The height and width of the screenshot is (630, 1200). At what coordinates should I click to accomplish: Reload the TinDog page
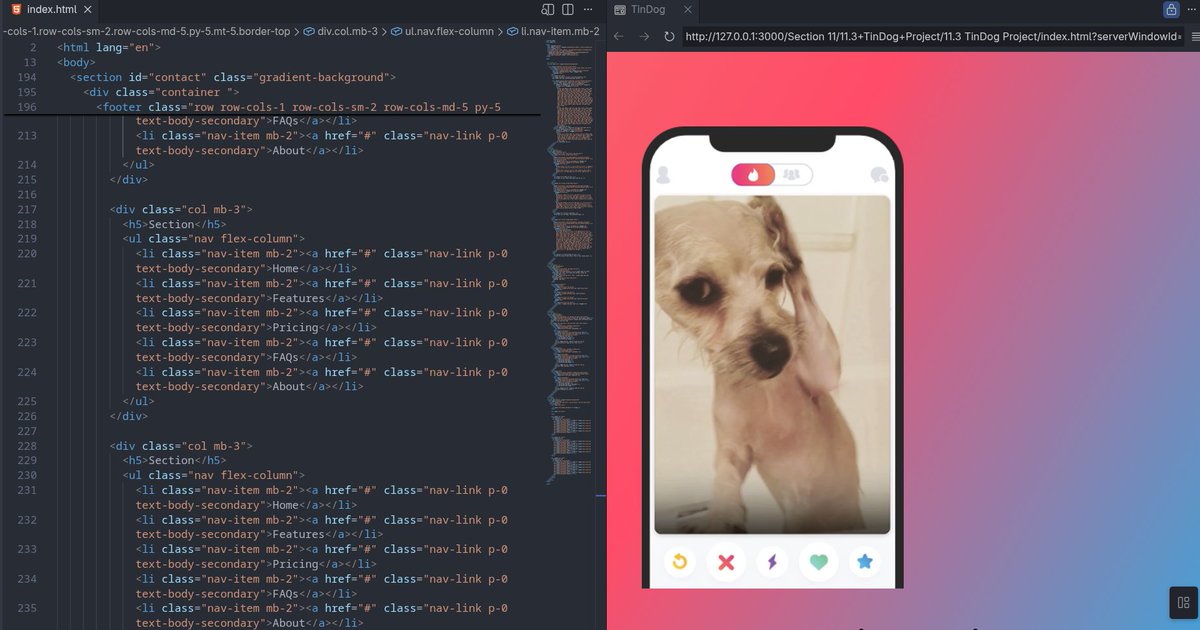pyautogui.click(x=668, y=35)
